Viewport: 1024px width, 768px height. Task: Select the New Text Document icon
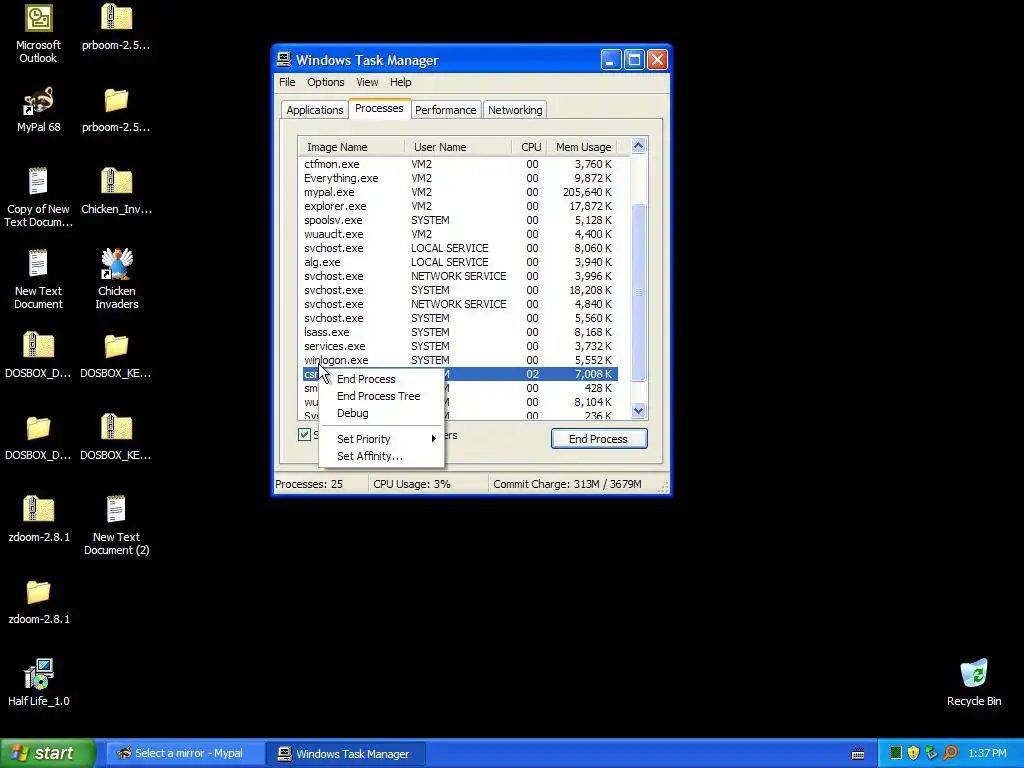click(x=38, y=264)
